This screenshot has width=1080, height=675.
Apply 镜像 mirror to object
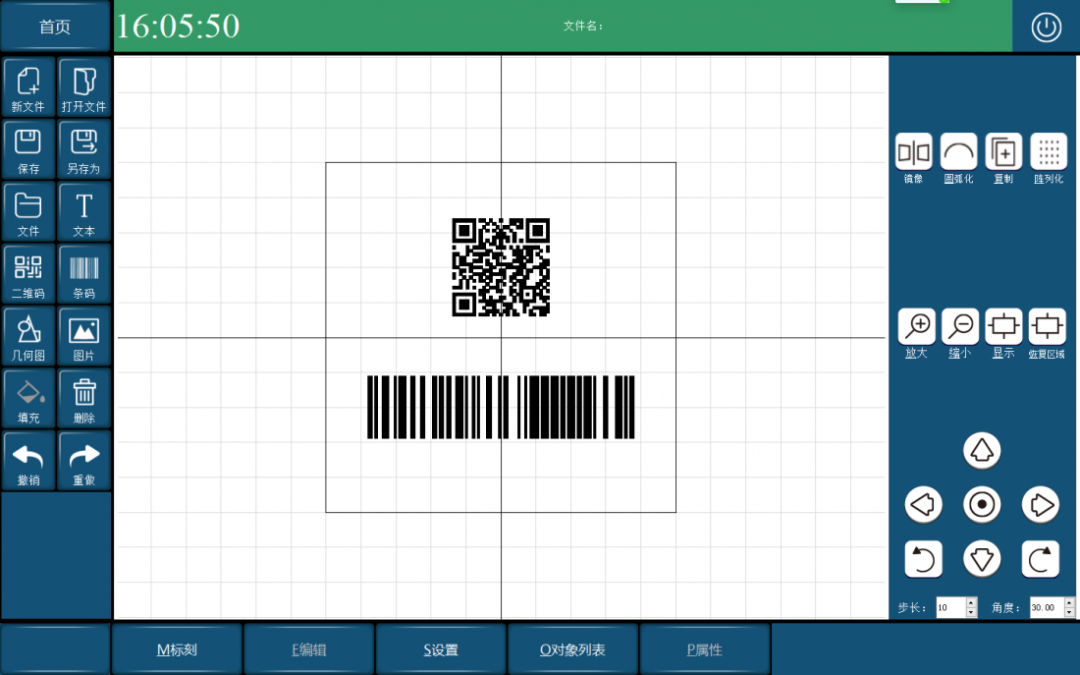click(913, 152)
